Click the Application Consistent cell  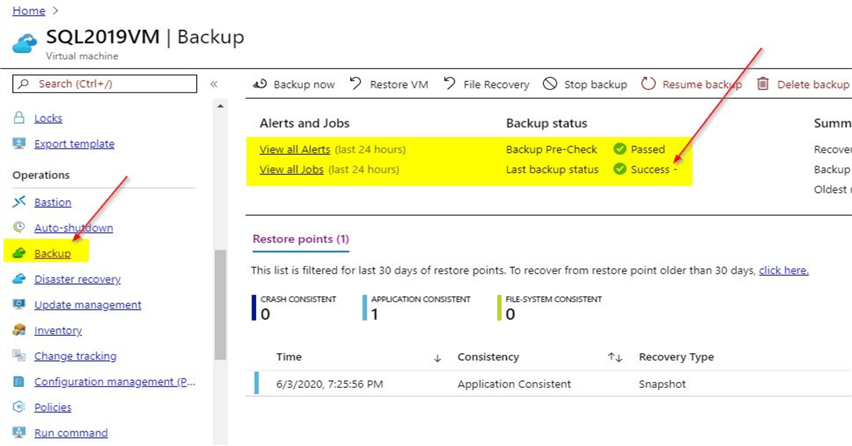click(x=514, y=384)
